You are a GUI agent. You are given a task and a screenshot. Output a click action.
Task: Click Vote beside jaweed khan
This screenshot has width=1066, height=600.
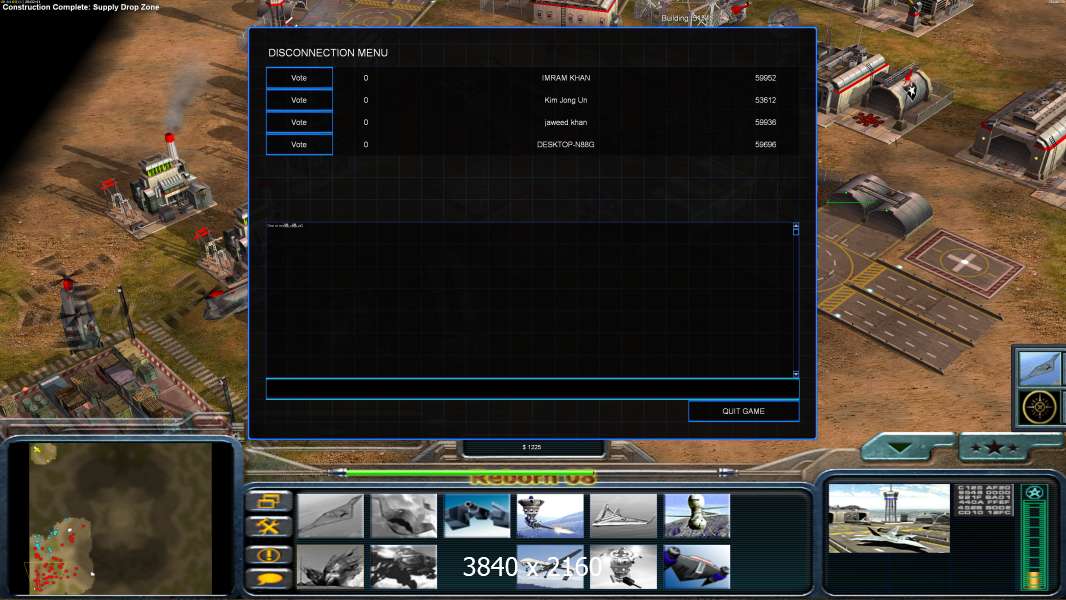point(299,122)
